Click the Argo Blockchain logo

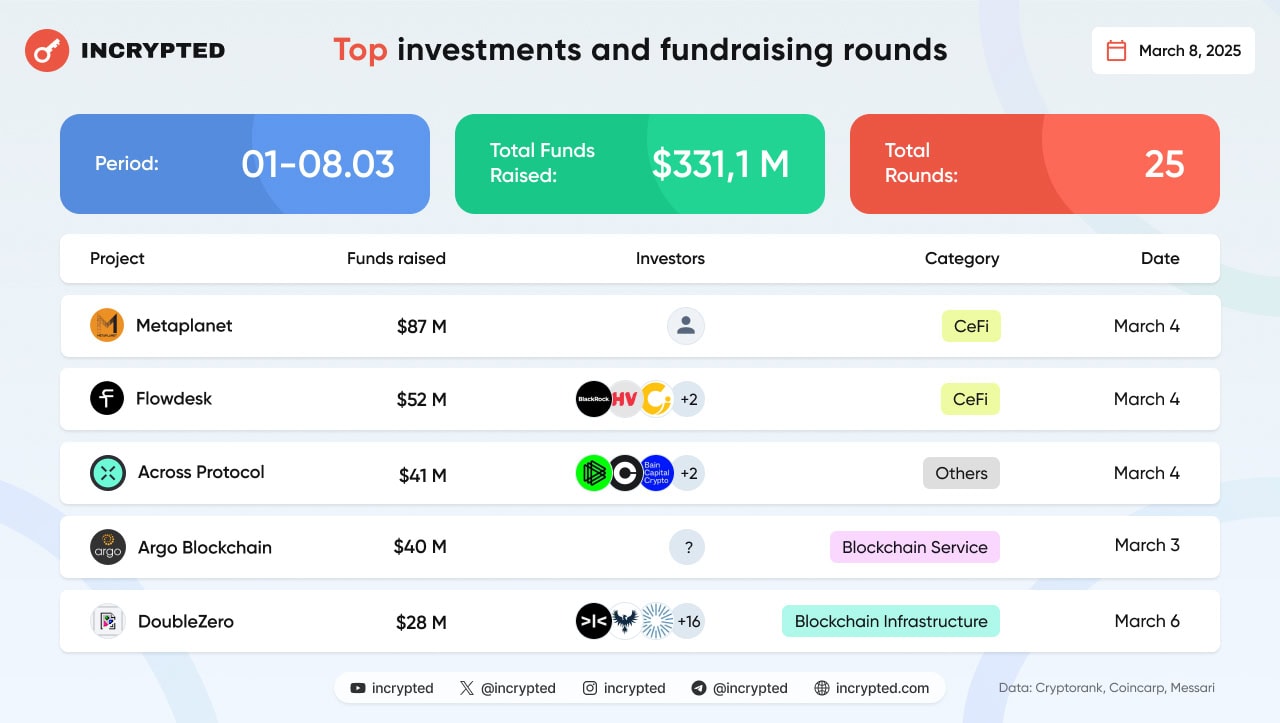coord(108,547)
